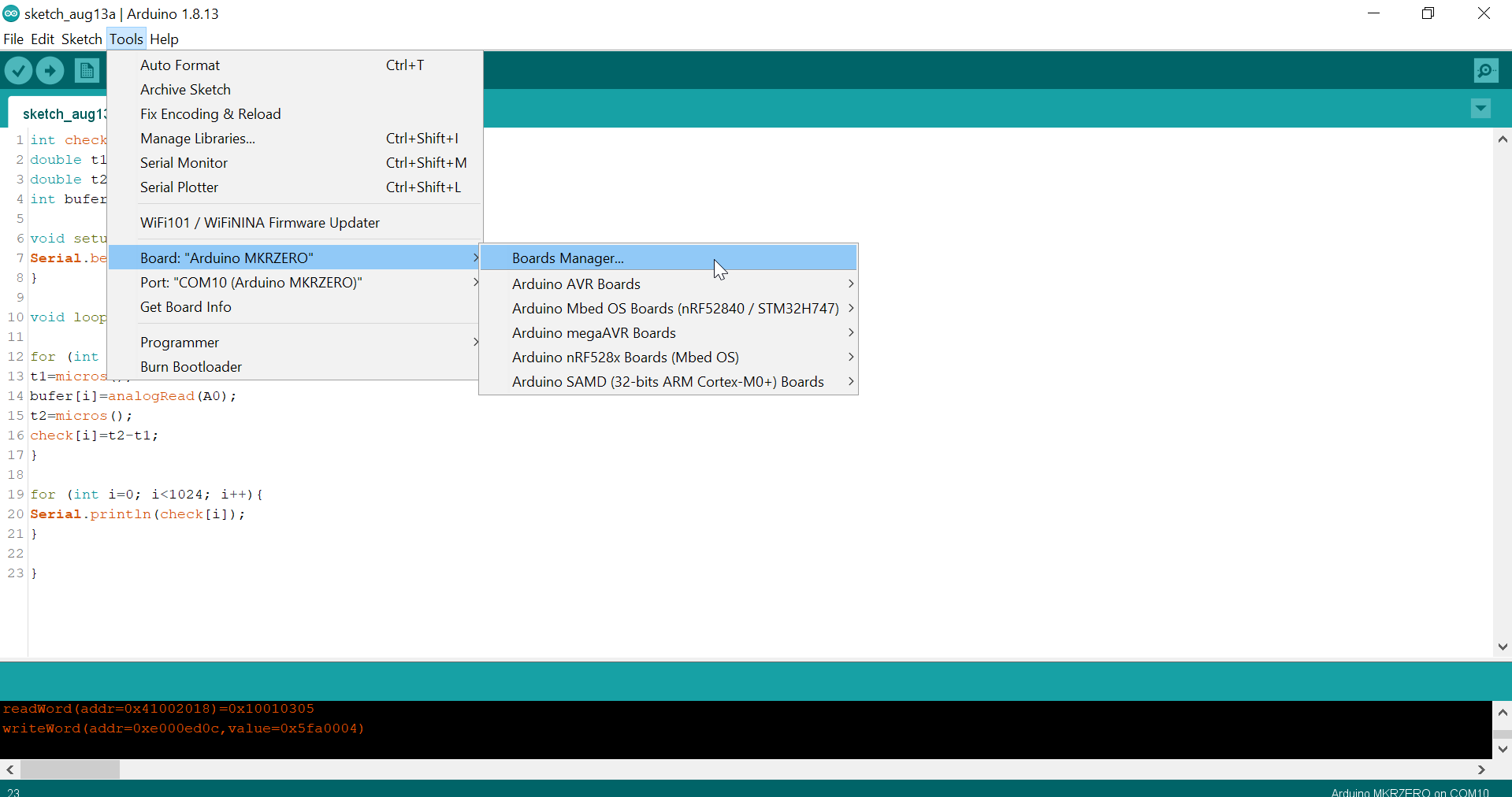1512x797 pixels.
Task: Select Get Board Info
Action: click(x=295, y=307)
